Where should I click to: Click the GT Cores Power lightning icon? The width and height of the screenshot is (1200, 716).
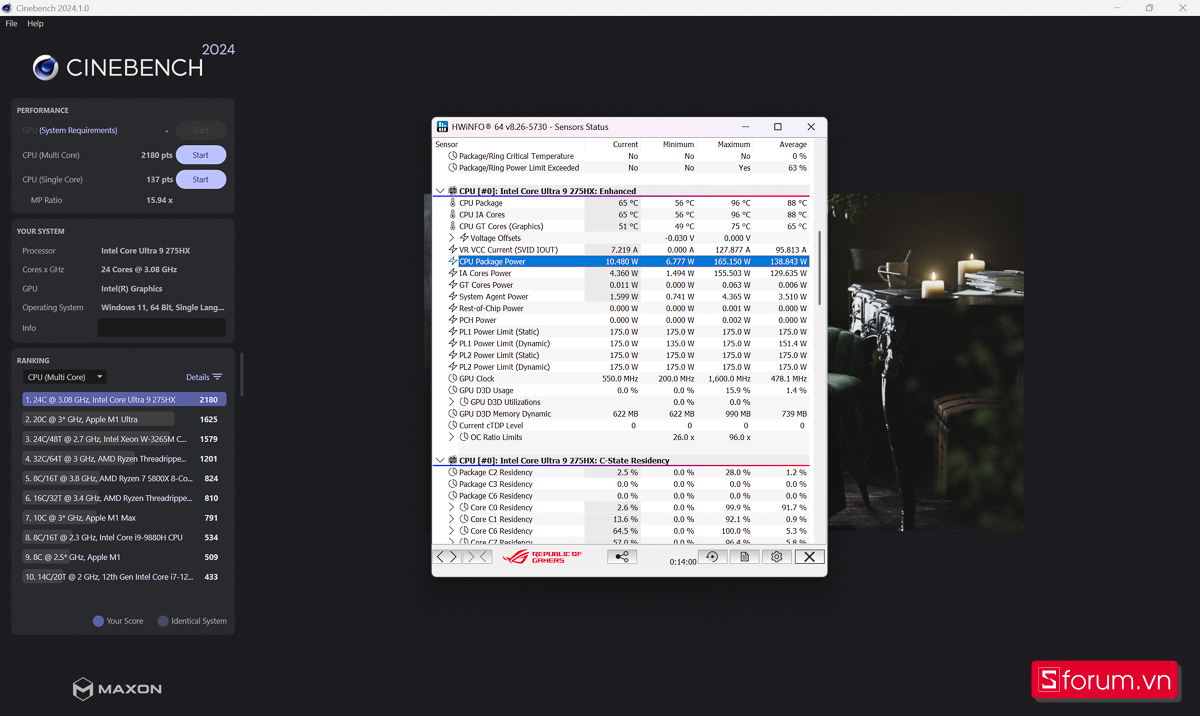(452, 285)
